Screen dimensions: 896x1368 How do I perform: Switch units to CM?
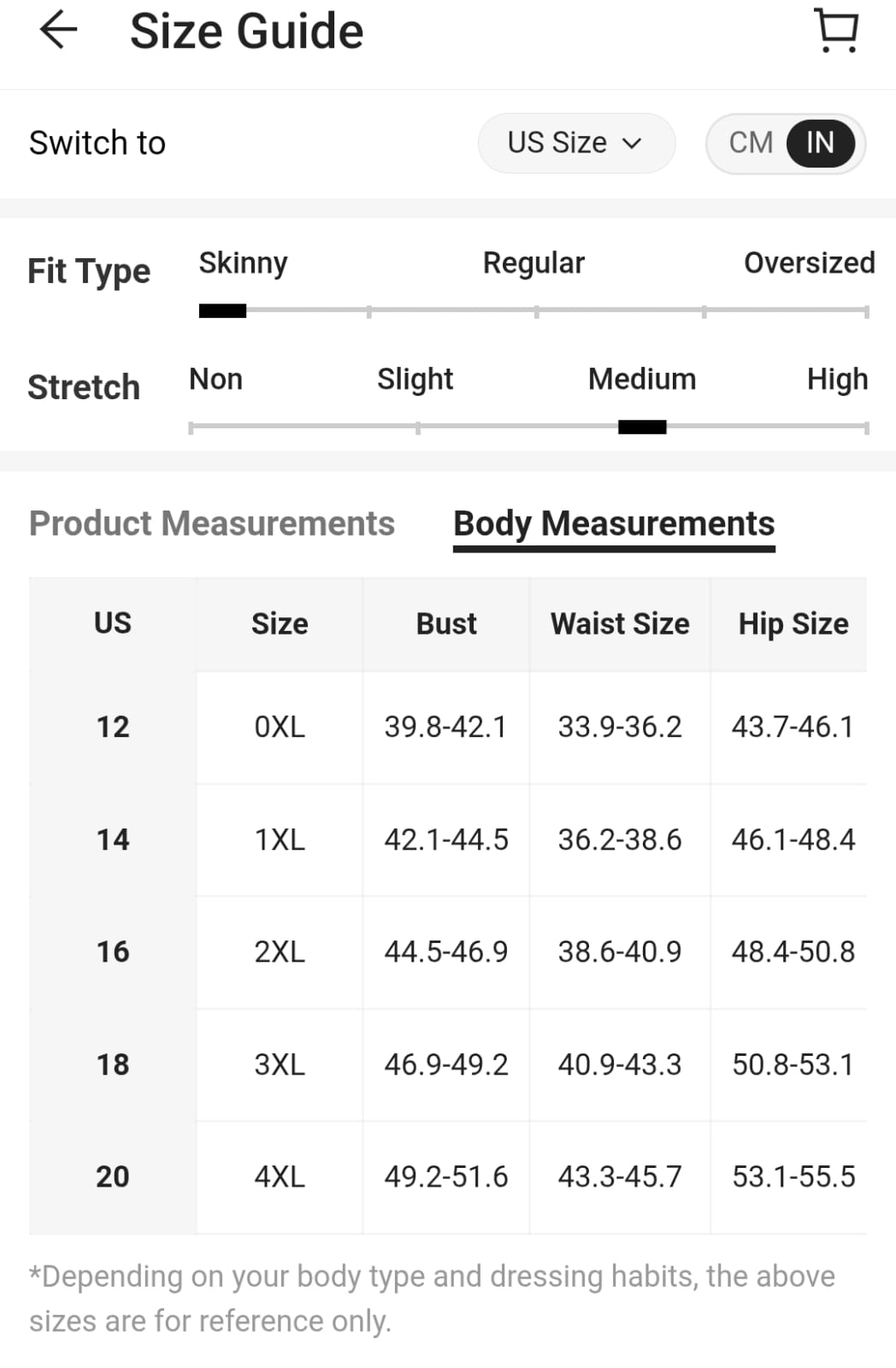[x=751, y=143]
